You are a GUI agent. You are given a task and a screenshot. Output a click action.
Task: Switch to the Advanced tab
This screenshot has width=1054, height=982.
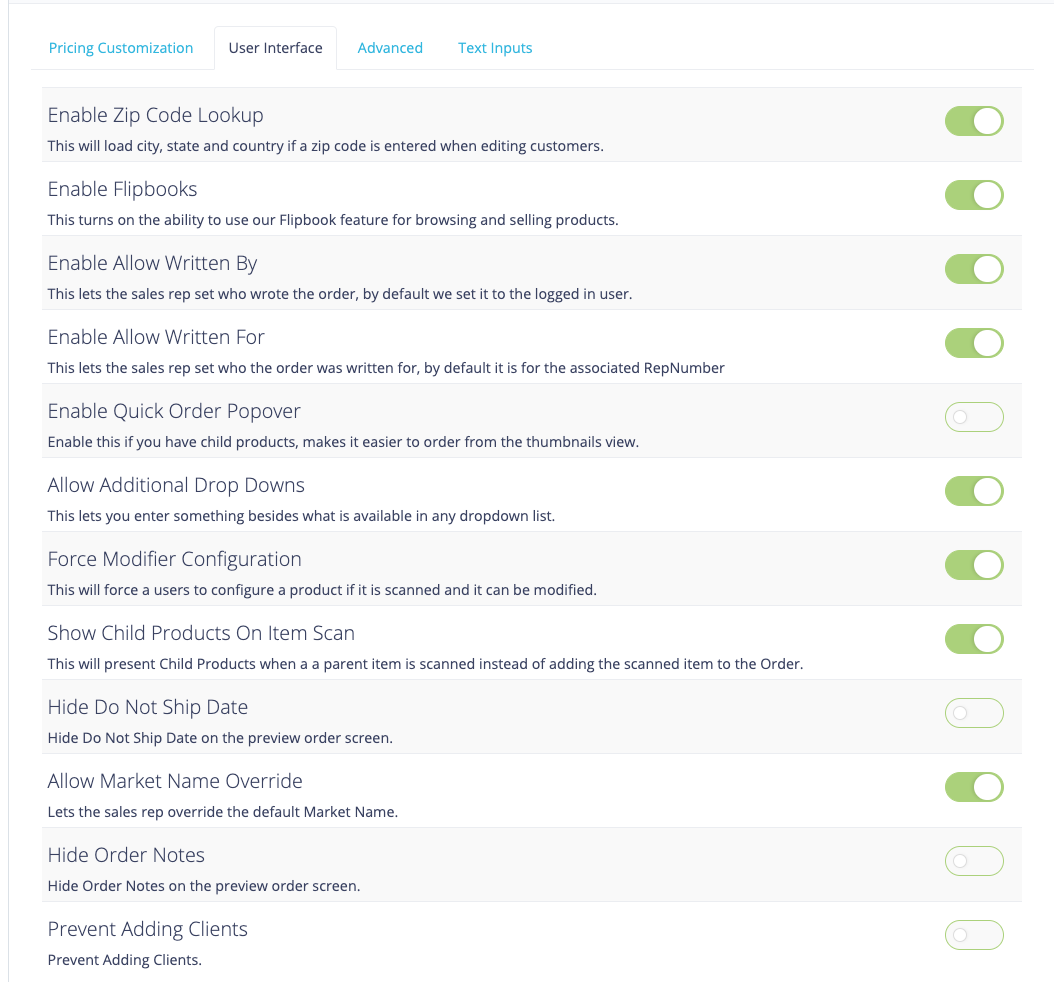[x=390, y=48]
